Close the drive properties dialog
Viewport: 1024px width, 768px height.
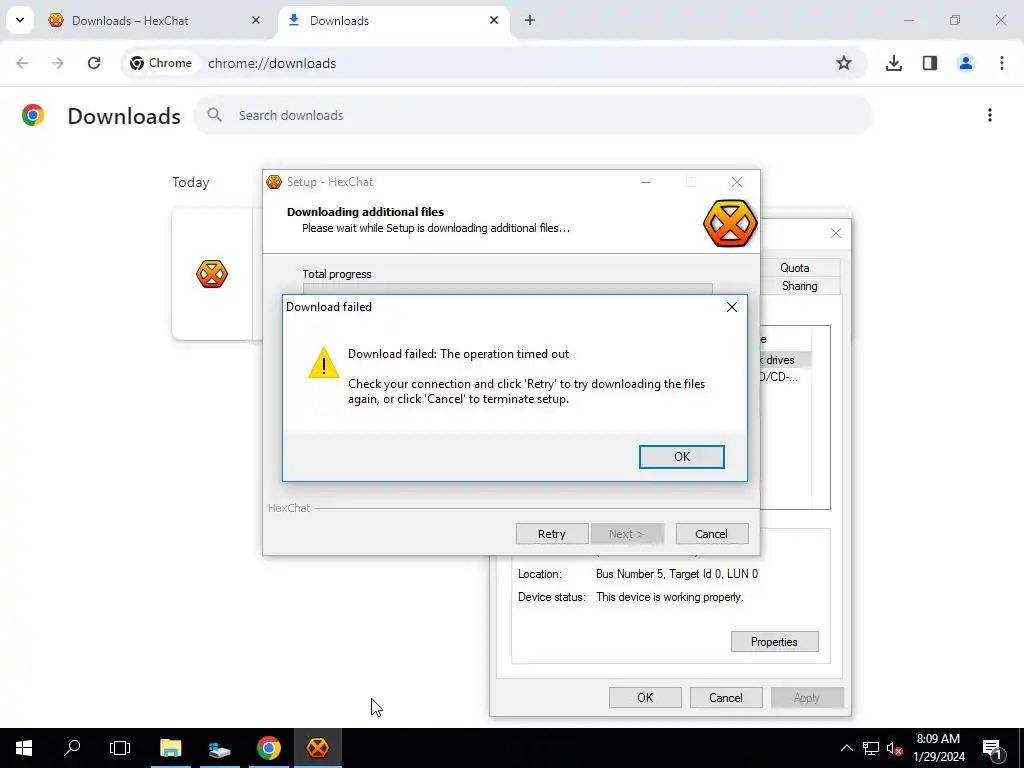(x=835, y=233)
